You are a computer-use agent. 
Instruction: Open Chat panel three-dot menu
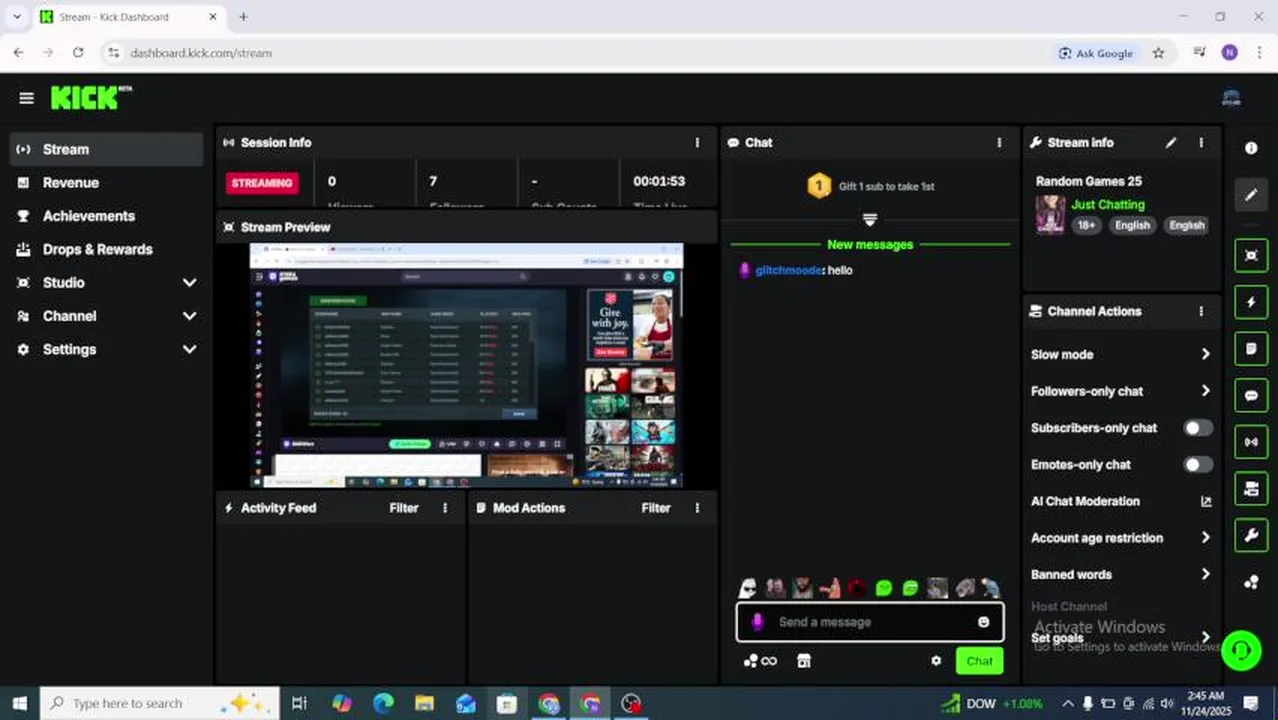[999, 143]
